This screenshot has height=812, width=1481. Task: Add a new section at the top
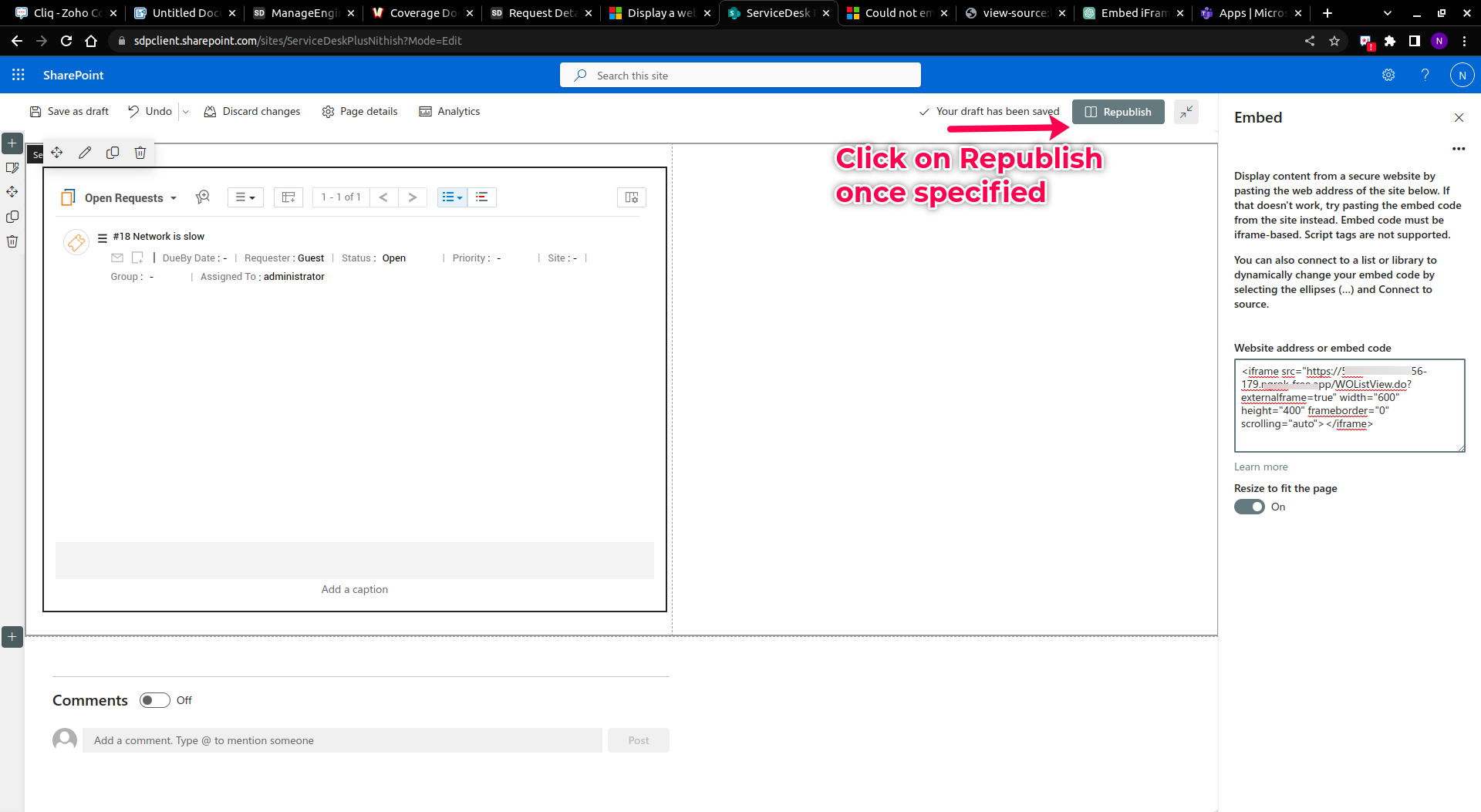pos(12,143)
